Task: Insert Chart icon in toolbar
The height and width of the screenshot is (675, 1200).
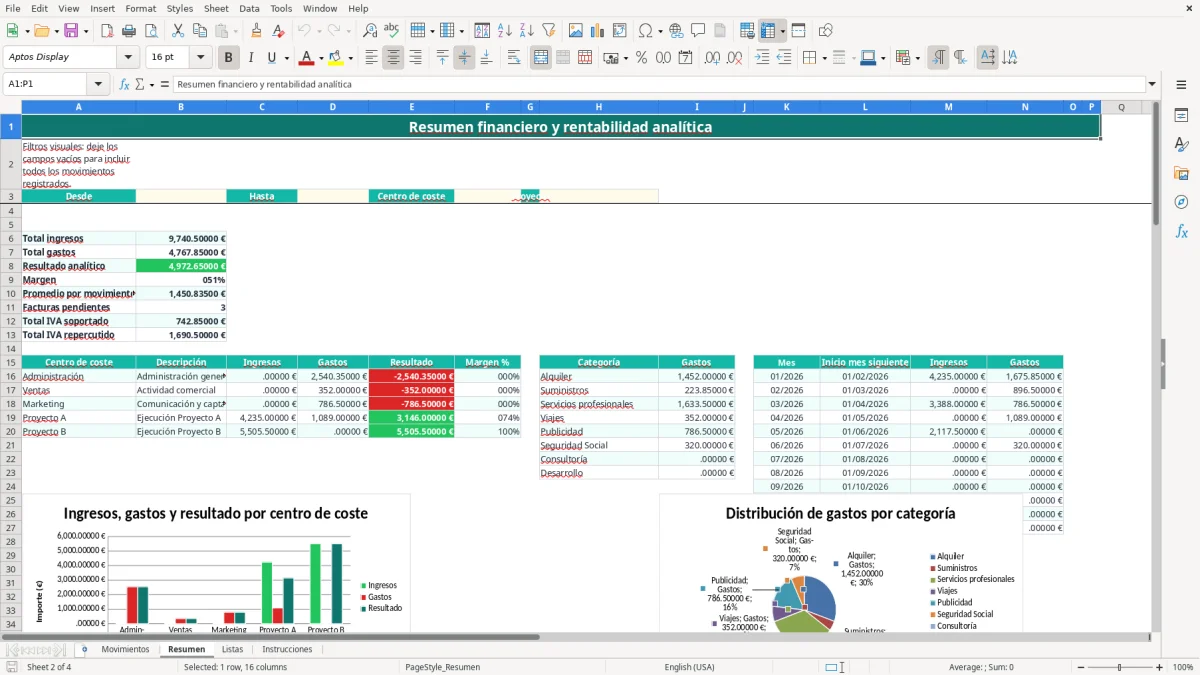Action: tap(598, 30)
